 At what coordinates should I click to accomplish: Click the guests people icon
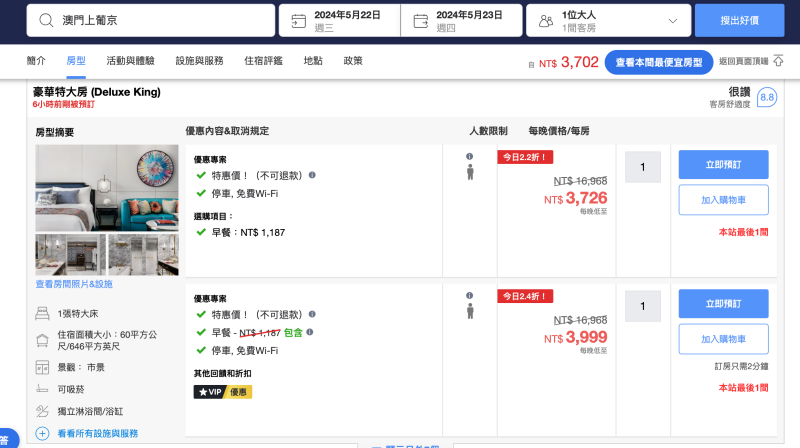click(545, 20)
